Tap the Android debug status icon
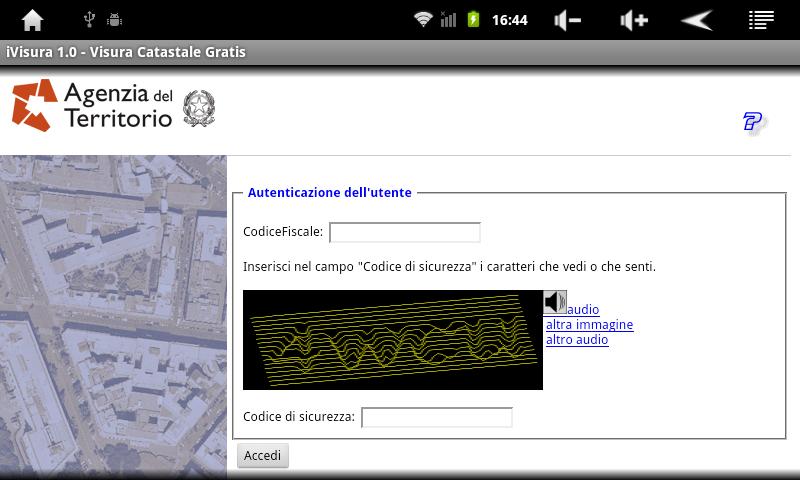Image resolution: width=800 pixels, height=480 pixels. pyautogui.click(x=114, y=20)
